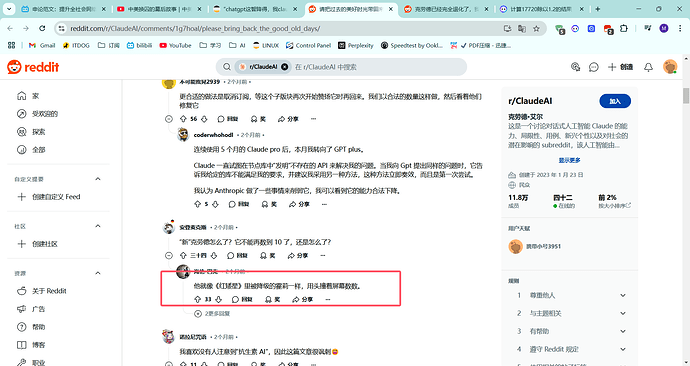Upvote the comment with 56 votes
The image size is (690, 366).
(184, 119)
